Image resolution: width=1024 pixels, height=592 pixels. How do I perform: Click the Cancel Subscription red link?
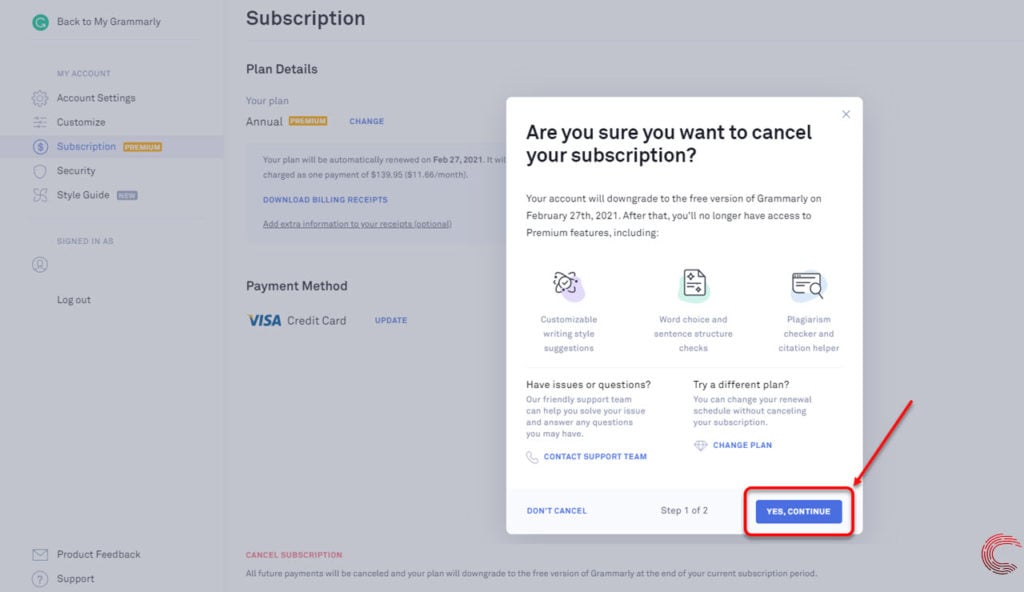click(x=294, y=555)
